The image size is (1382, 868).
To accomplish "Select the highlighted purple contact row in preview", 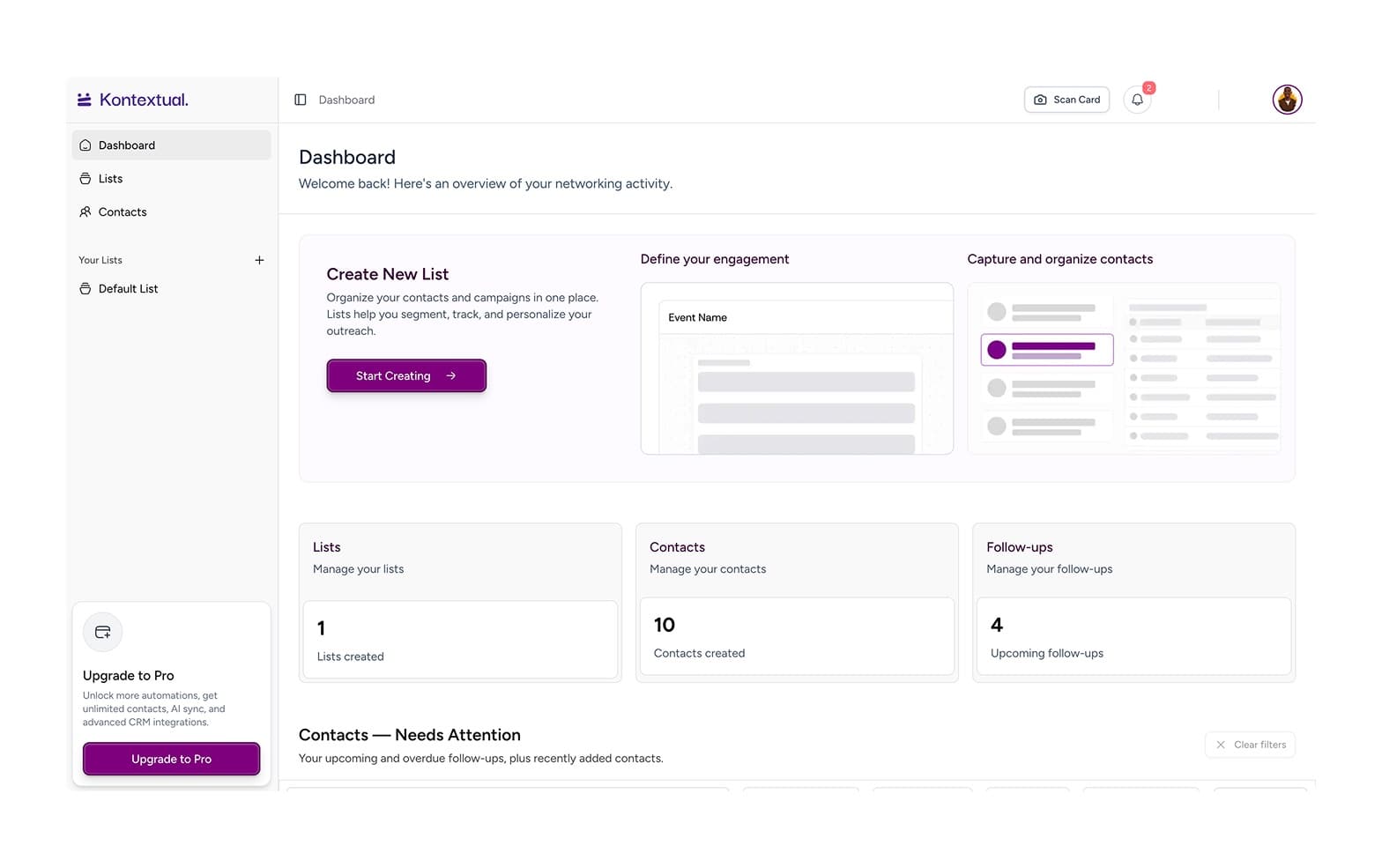I will (x=1047, y=350).
